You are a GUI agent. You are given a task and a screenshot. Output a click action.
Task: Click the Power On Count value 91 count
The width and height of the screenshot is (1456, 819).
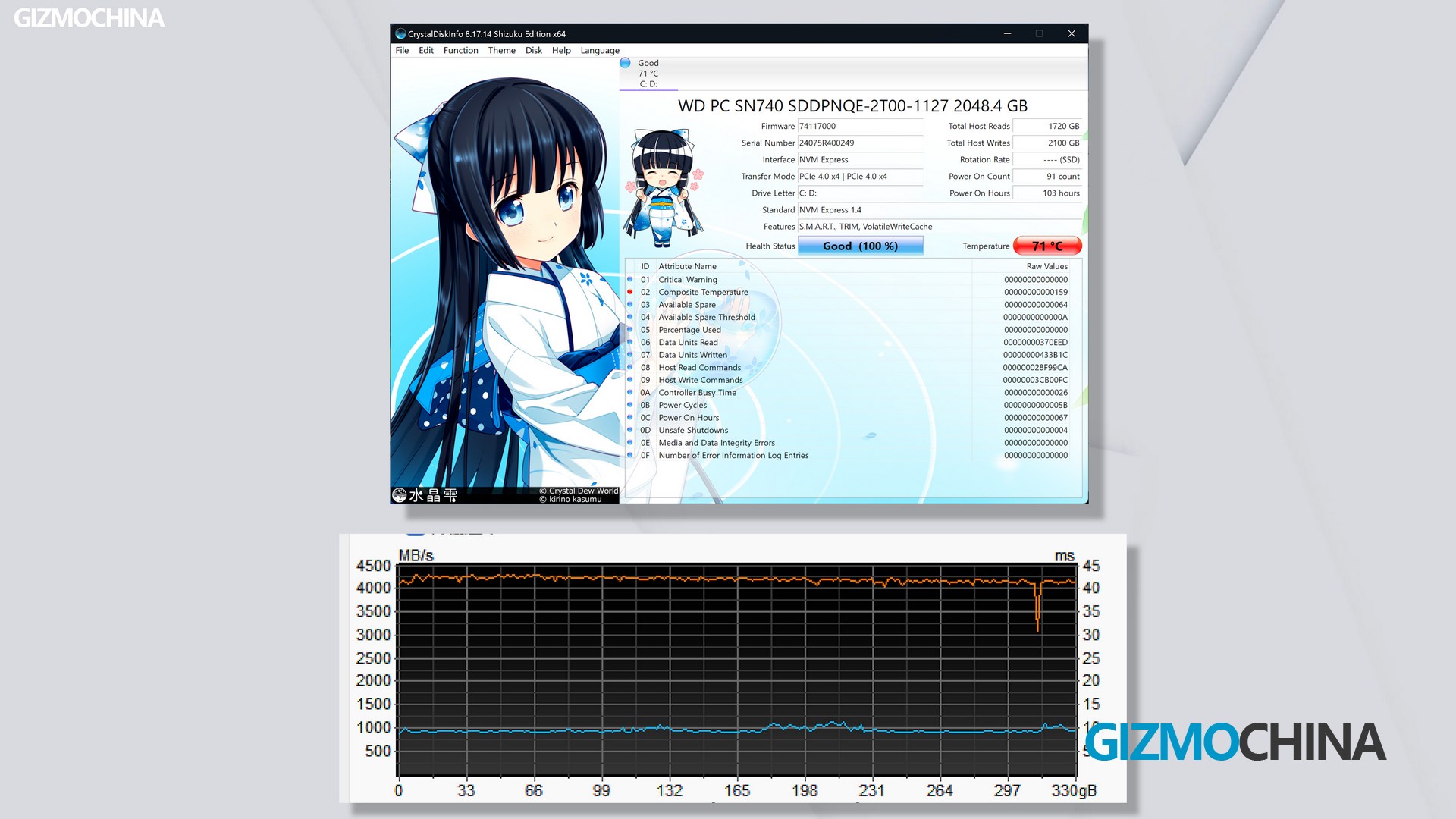1047,177
